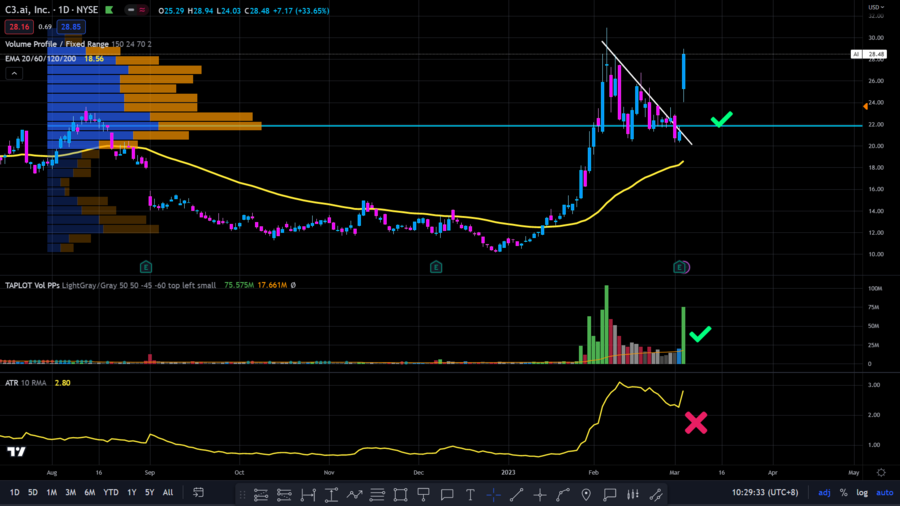Click the green flag next to NYSE
This screenshot has width=900, height=506.
[108, 10]
